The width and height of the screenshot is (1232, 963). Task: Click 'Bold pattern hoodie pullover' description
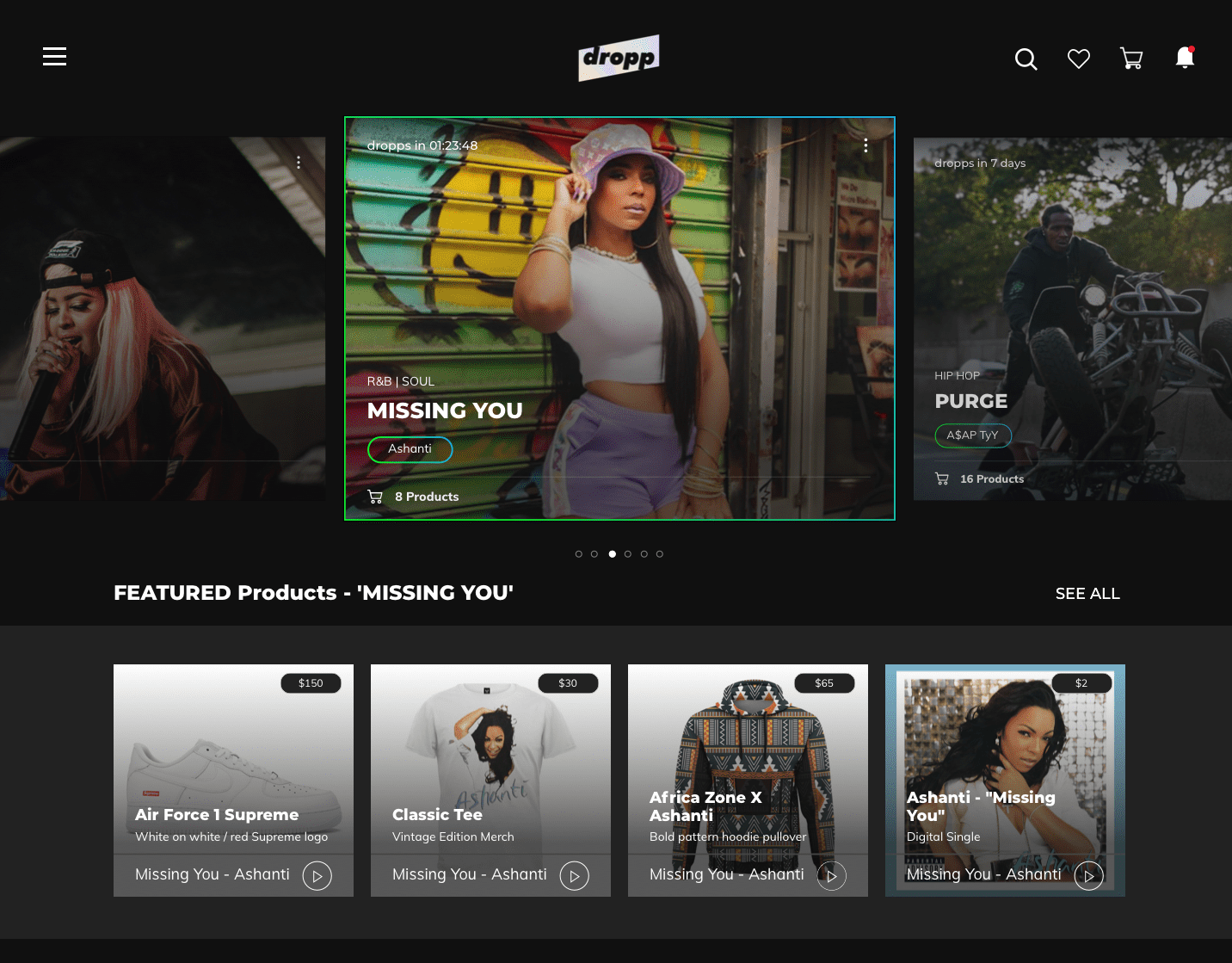(x=728, y=836)
